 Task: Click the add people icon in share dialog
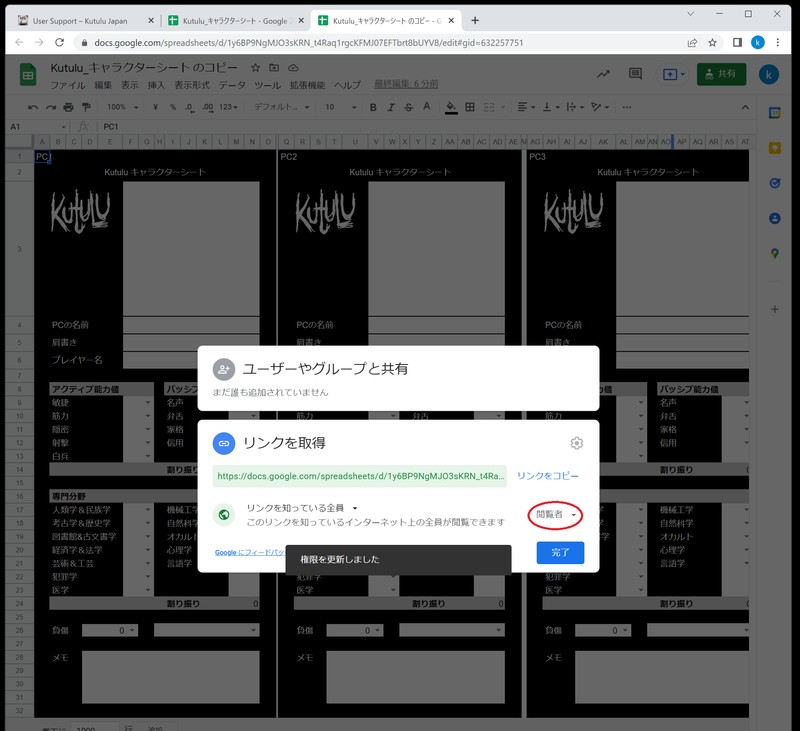(x=224, y=369)
